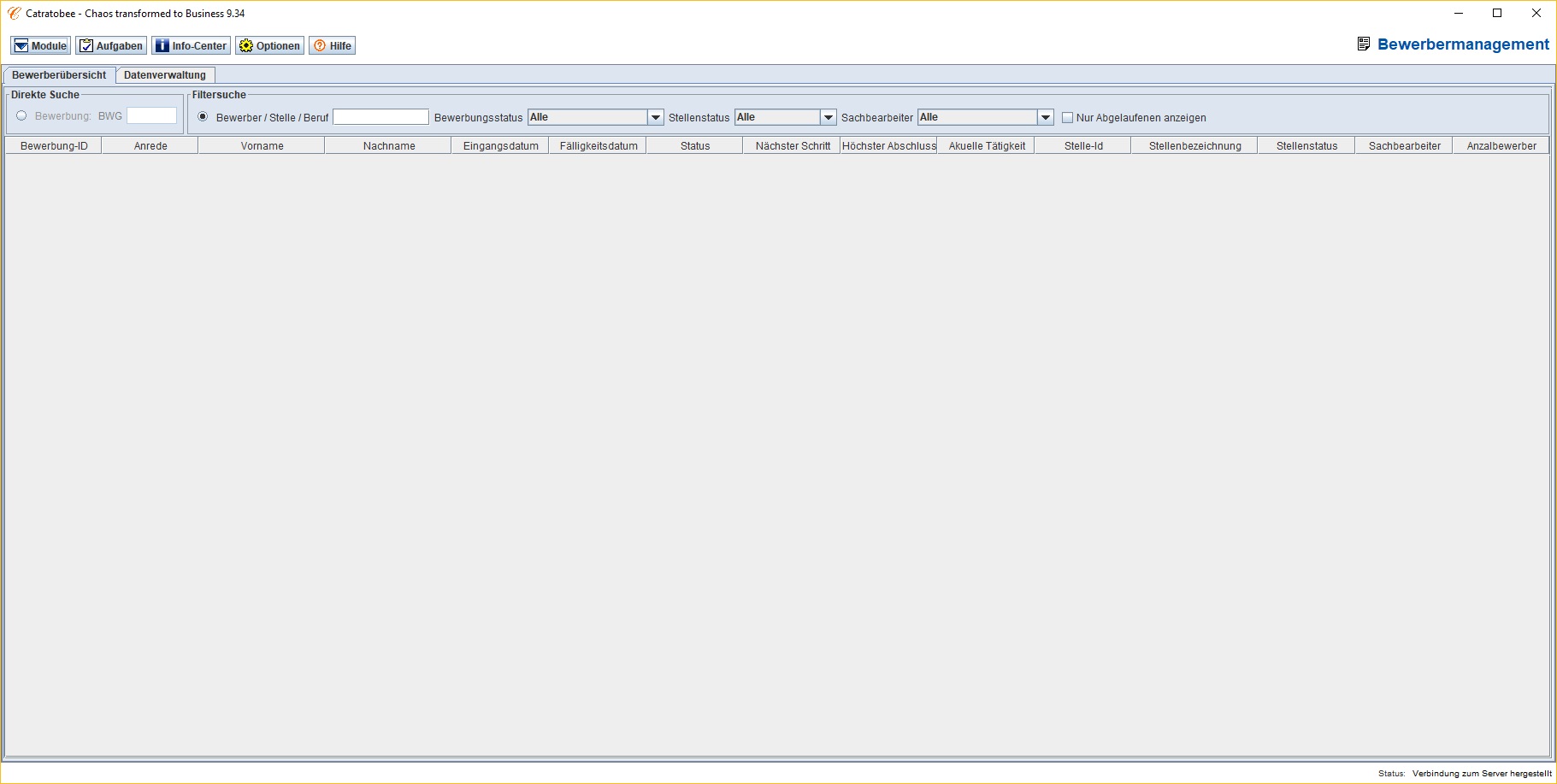
Task: Click the Fälligkeitsdatum column header
Action: click(x=598, y=146)
